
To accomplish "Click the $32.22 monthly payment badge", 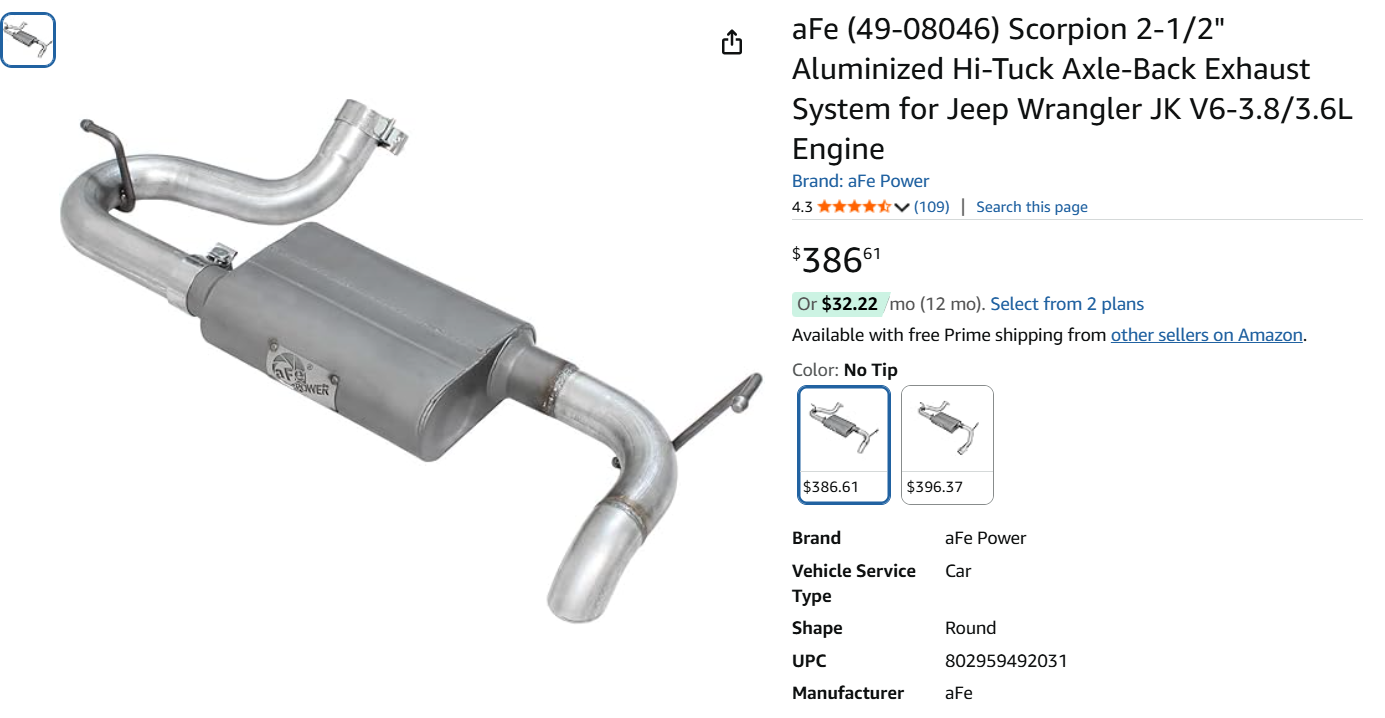I will coord(848,304).
